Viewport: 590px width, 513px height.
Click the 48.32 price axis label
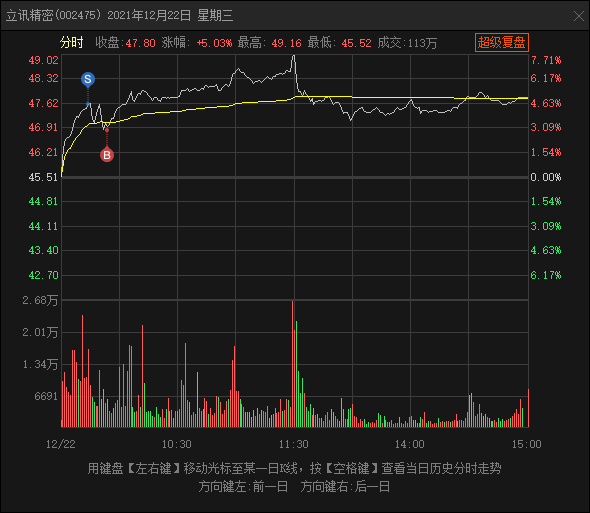coord(44,78)
